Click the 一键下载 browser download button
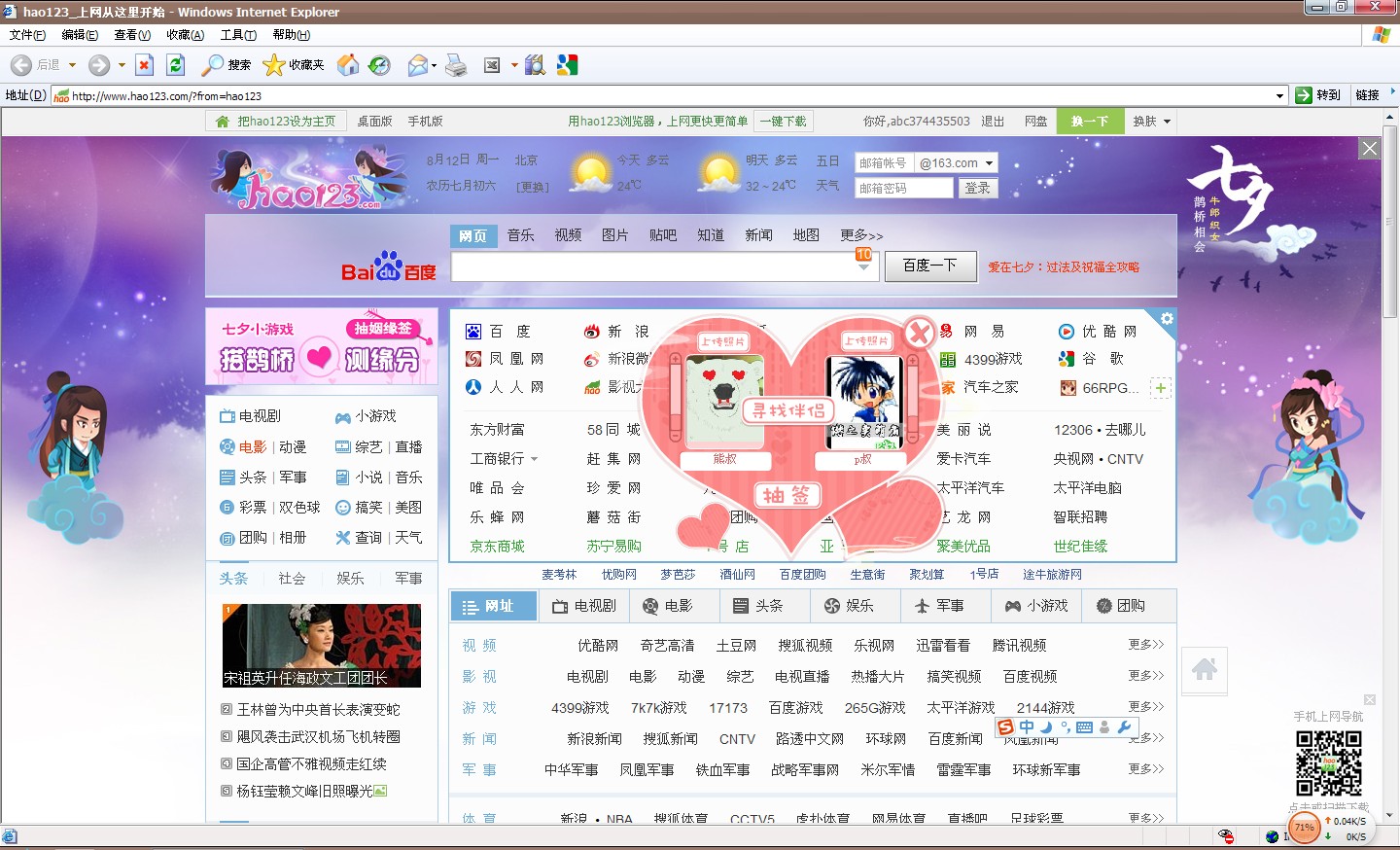The height and width of the screenshot is (850, 1400). [x=783, y=122]
